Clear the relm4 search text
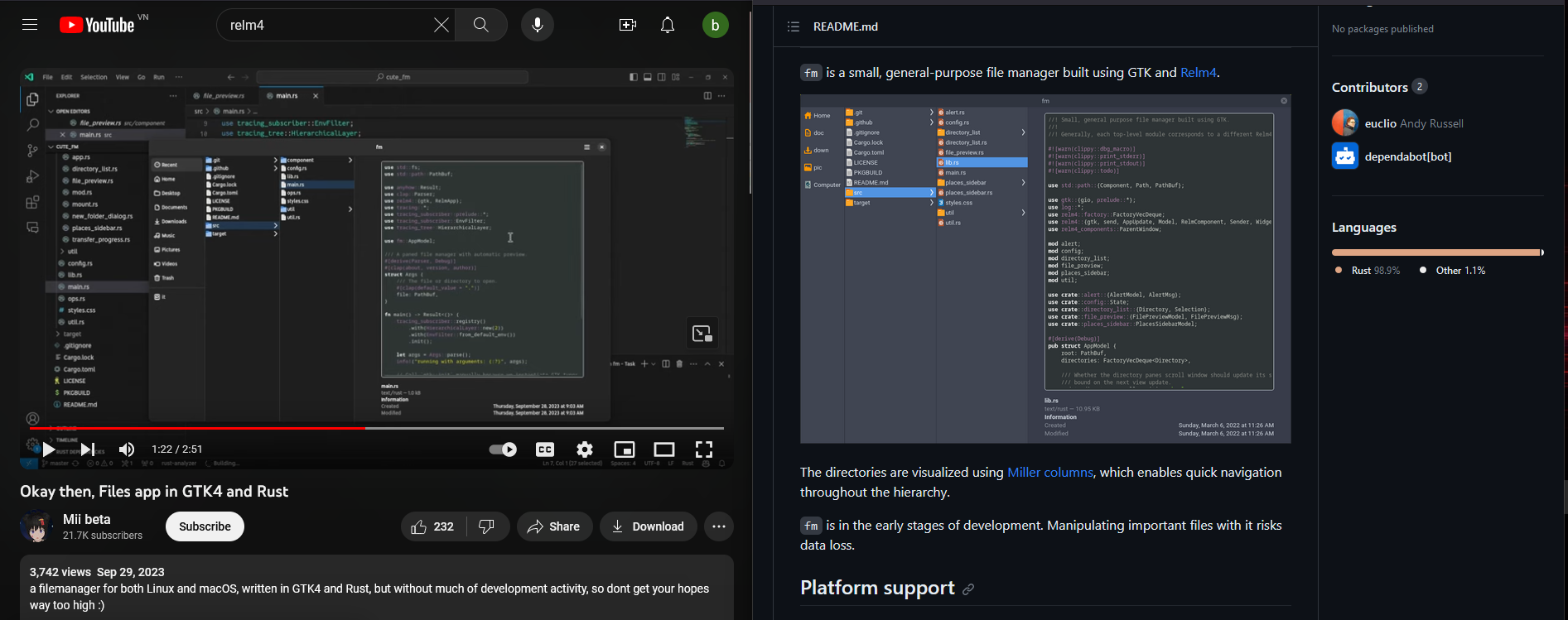Screen dimensions: 1568x620 [441, 25]
